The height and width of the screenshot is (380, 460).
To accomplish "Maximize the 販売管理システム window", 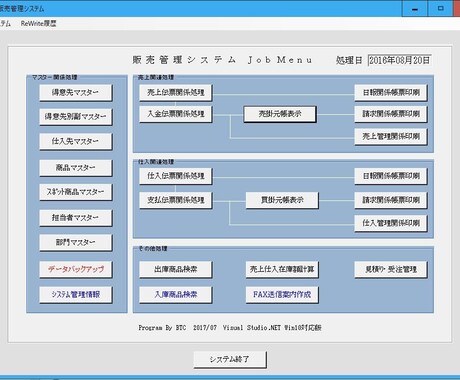I will [x=440, y=9].
